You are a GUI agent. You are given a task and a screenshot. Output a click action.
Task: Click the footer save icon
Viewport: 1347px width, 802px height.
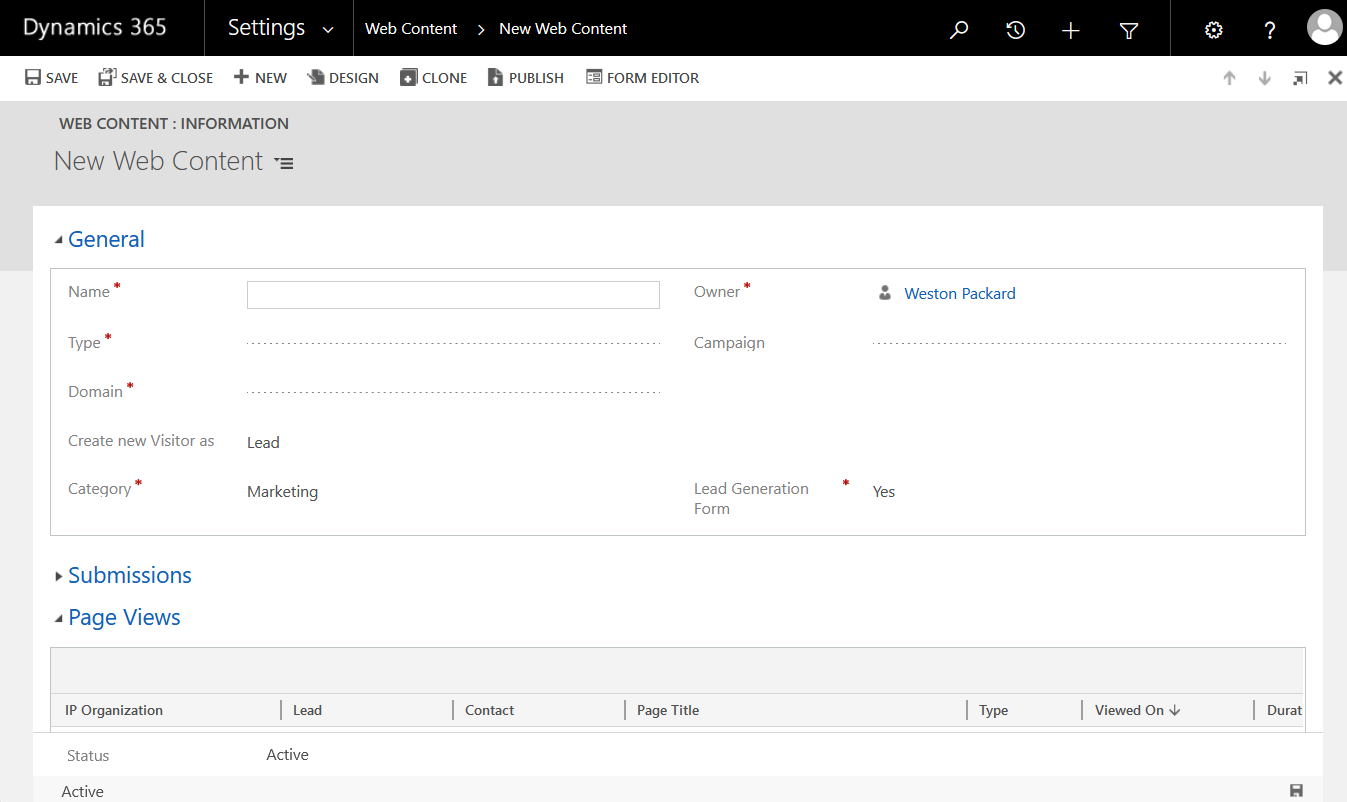(1297, 790)
